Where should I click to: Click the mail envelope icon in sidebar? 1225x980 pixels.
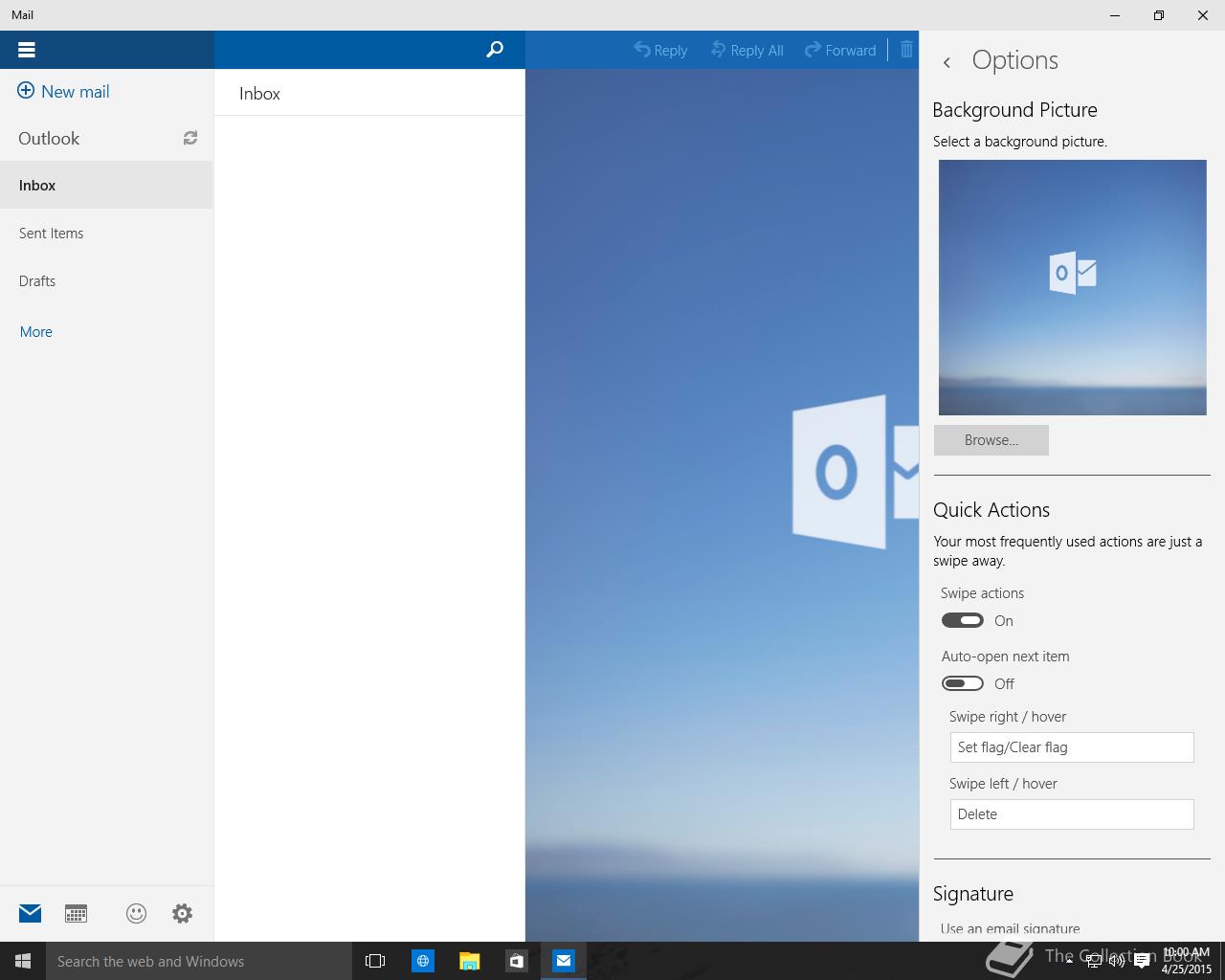click(31, 914)
